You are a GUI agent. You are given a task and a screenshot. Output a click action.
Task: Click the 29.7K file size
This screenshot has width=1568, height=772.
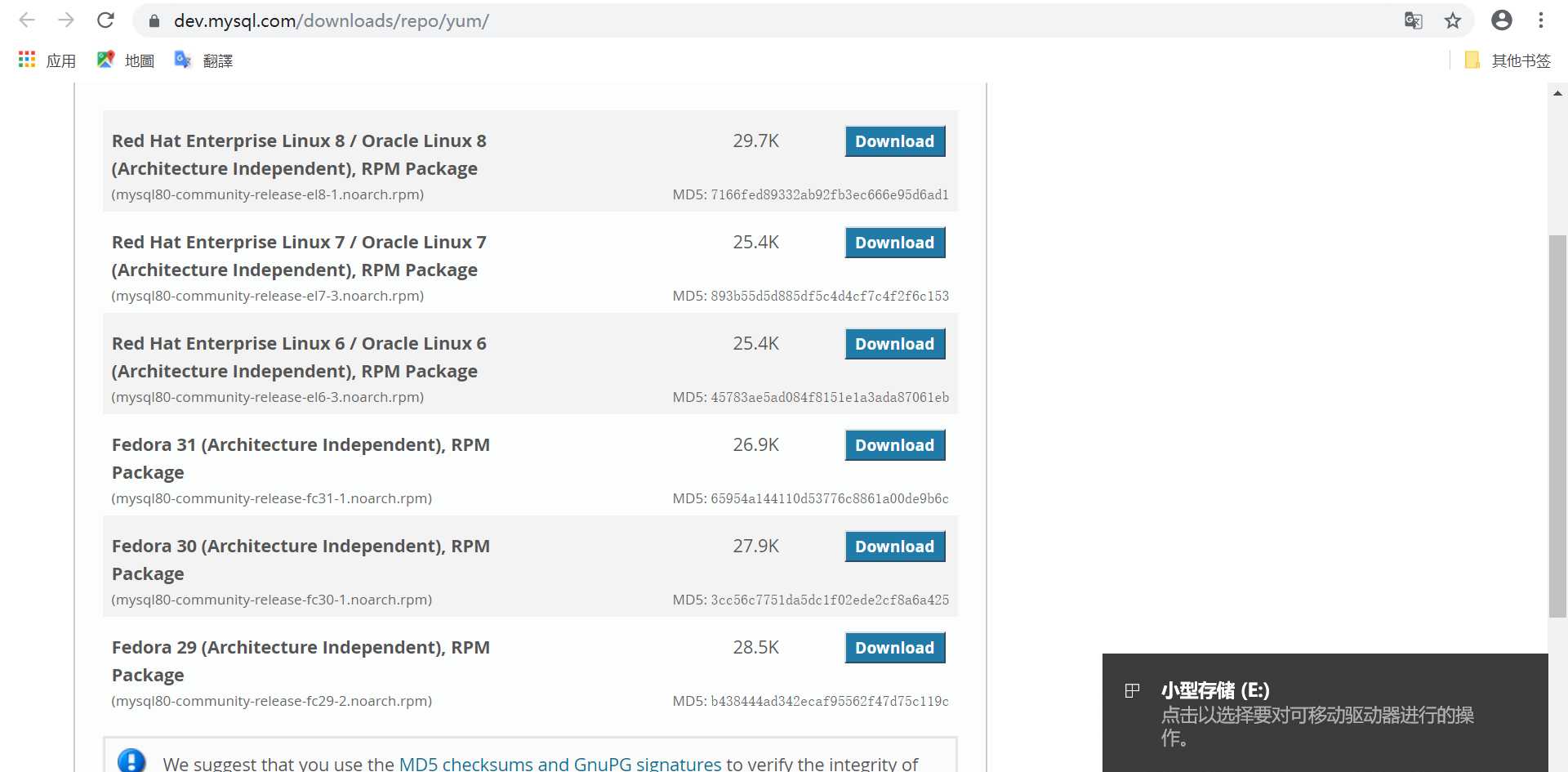click(x=755, y=141)
